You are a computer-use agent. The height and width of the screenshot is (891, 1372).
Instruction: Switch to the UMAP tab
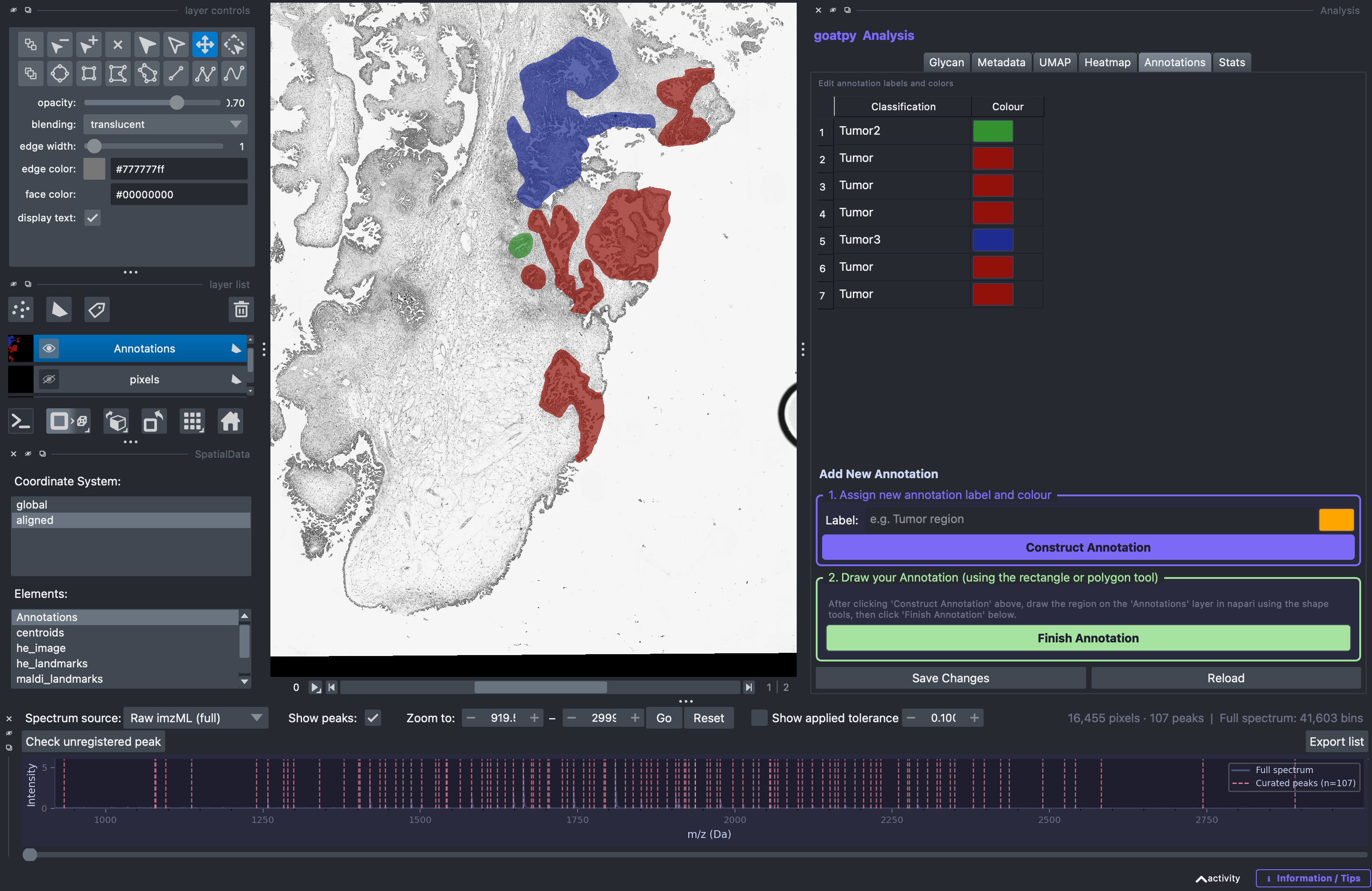[x=1054, y=62]
